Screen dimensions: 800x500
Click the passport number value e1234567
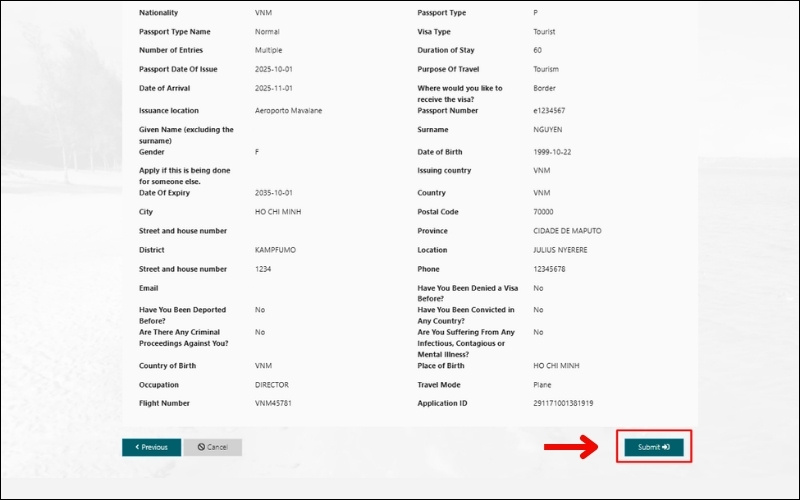click(549, 111)
